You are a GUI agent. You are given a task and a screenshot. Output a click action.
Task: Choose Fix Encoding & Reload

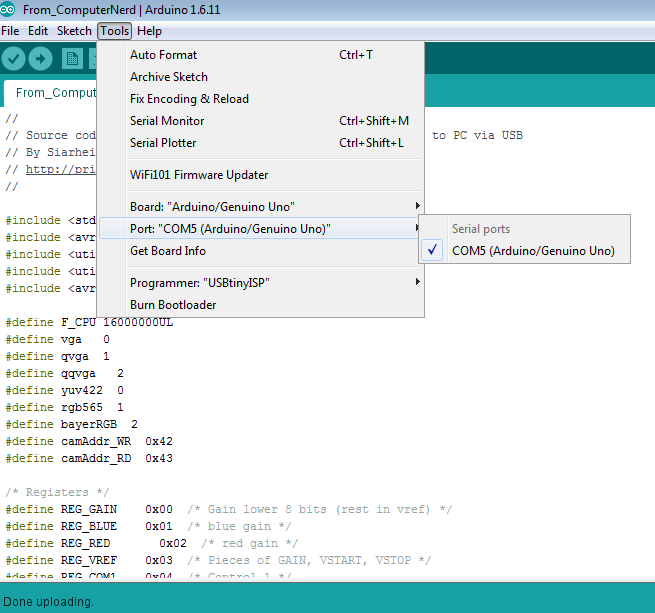tap(261, 99)
